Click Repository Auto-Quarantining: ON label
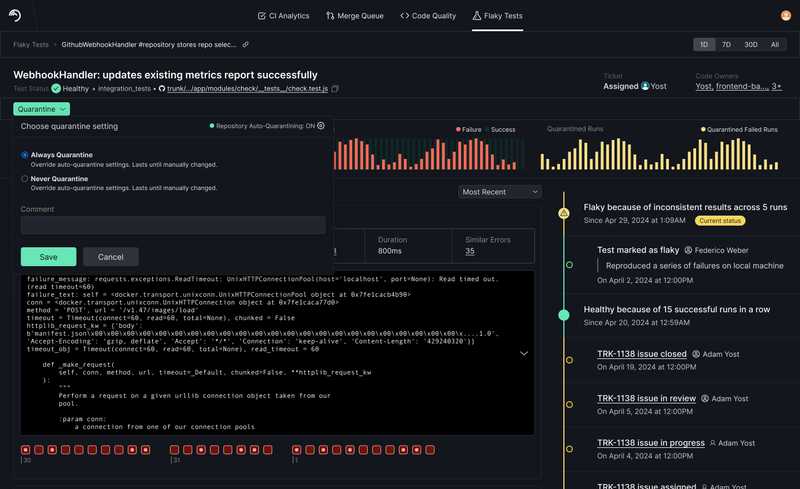The height and width of the screenshot is (489, 800). [265, 126]
